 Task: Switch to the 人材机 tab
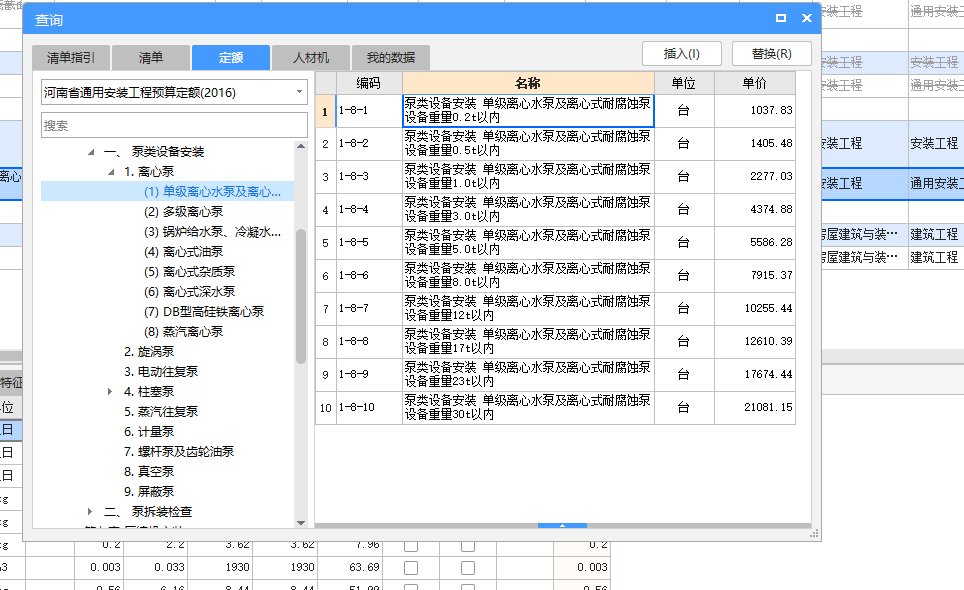click(310, 58)
